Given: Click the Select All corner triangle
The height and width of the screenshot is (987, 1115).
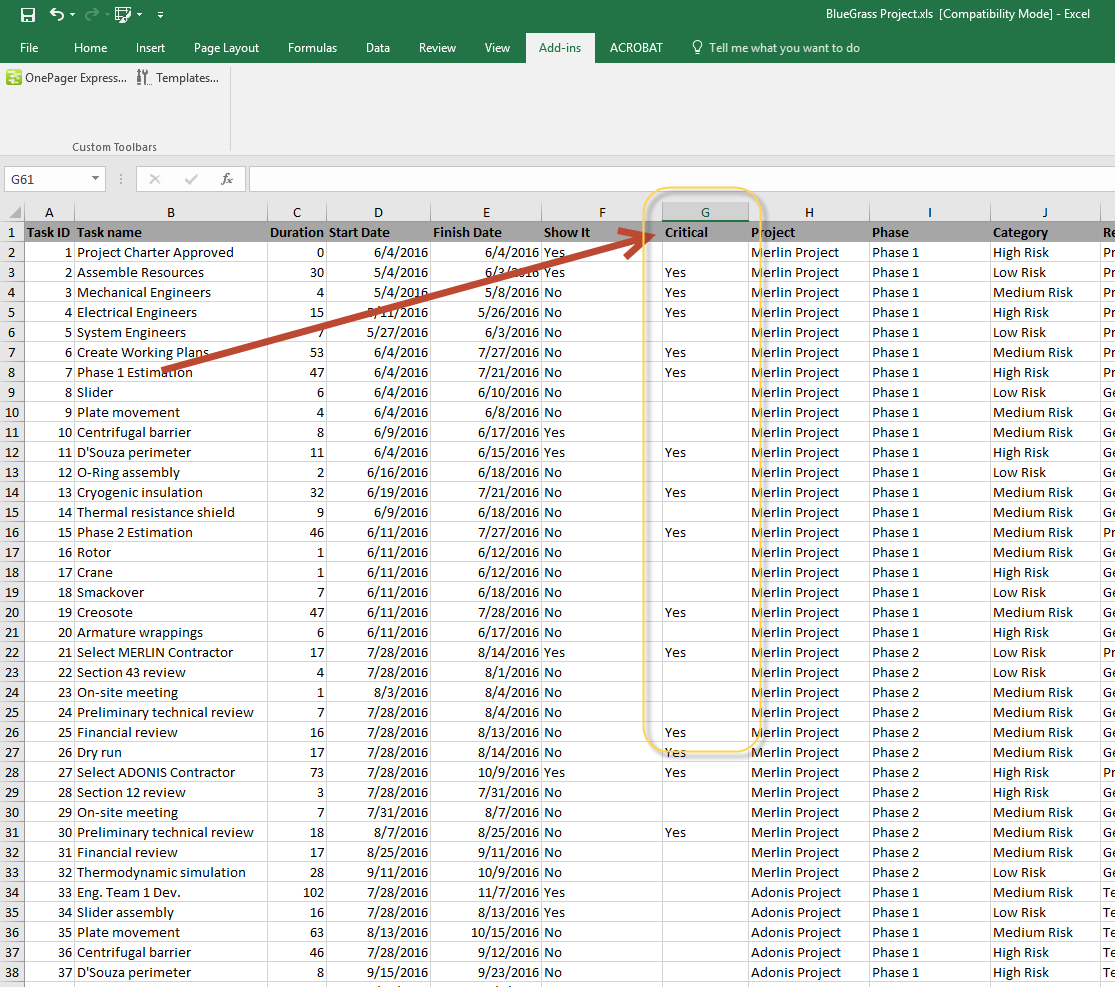Looking at the screenshot, I should pos(14,213).
